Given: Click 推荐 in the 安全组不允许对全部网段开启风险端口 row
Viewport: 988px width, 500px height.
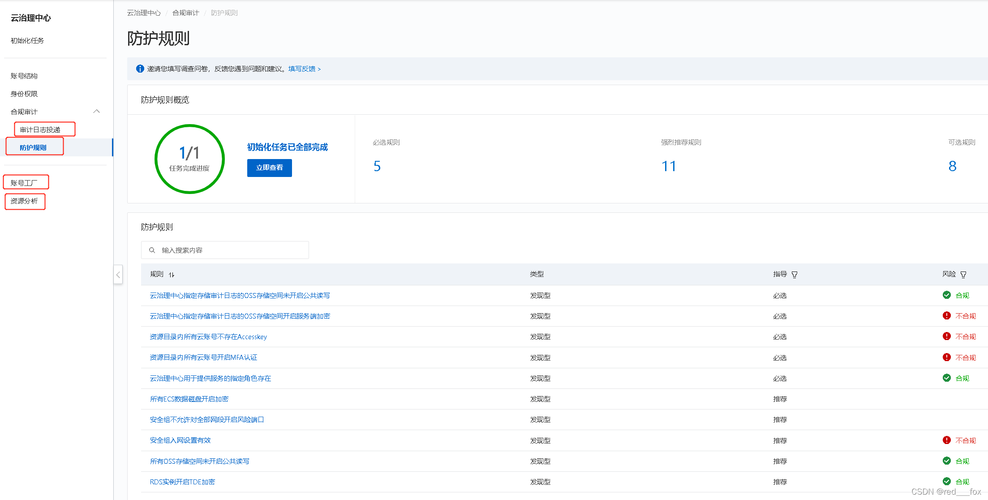Looking at the screenshot, I should click(780, 419).
